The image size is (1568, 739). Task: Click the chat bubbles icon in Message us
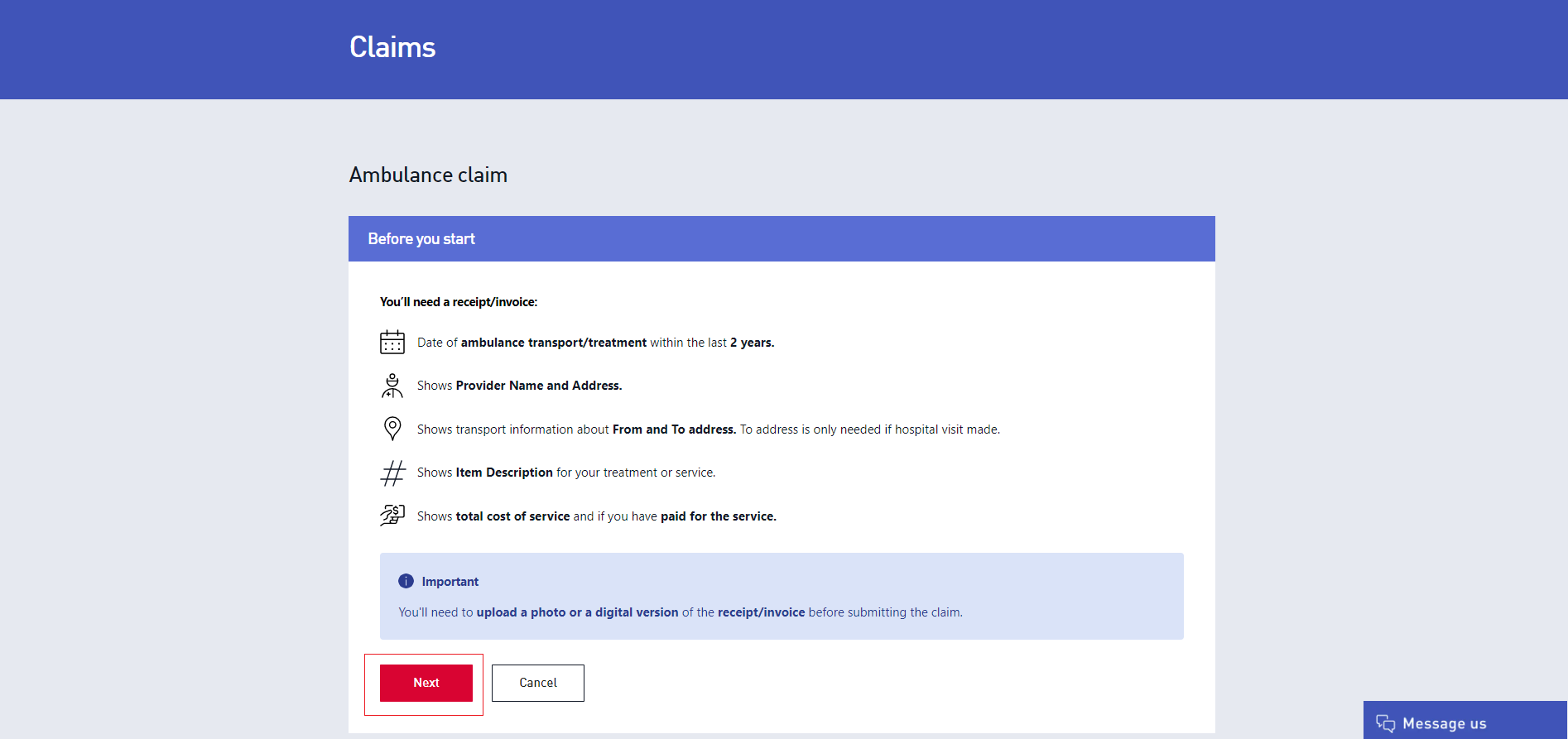(x=1385, y=723)
